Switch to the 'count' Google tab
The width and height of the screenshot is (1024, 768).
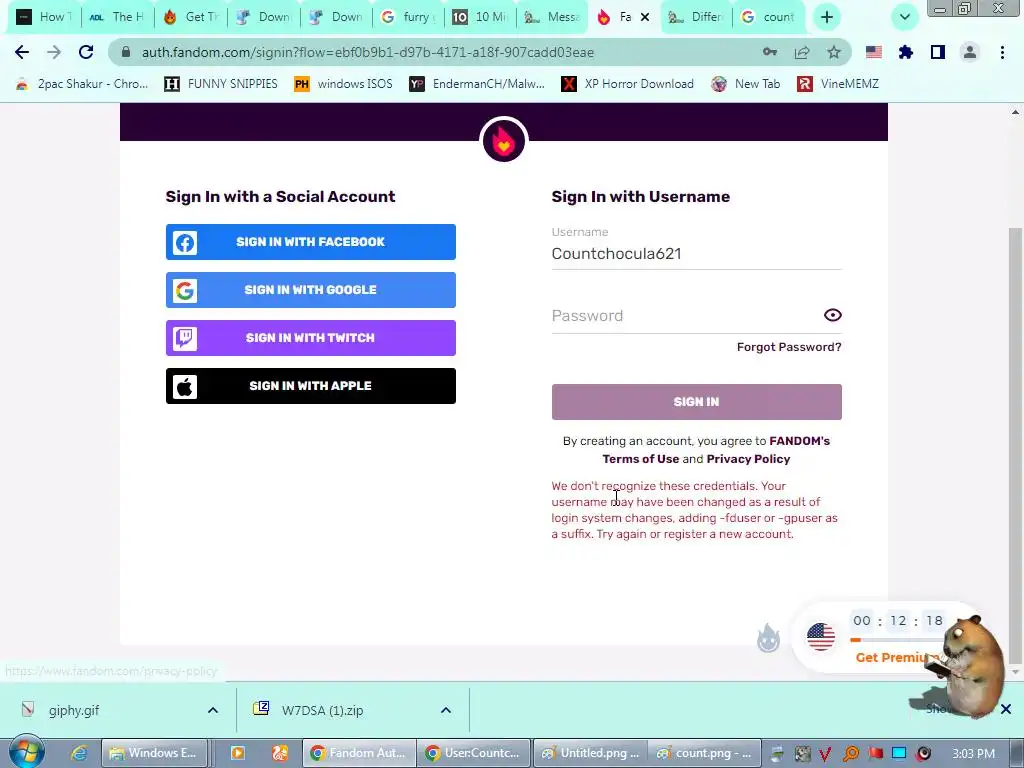coord(769,17)
